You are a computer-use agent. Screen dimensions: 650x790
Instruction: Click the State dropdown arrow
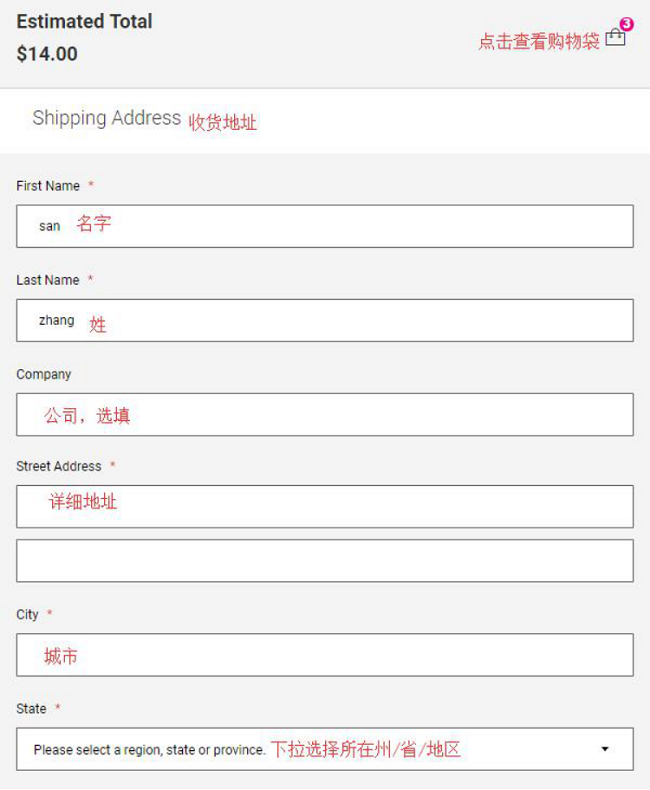coord(605,749)
